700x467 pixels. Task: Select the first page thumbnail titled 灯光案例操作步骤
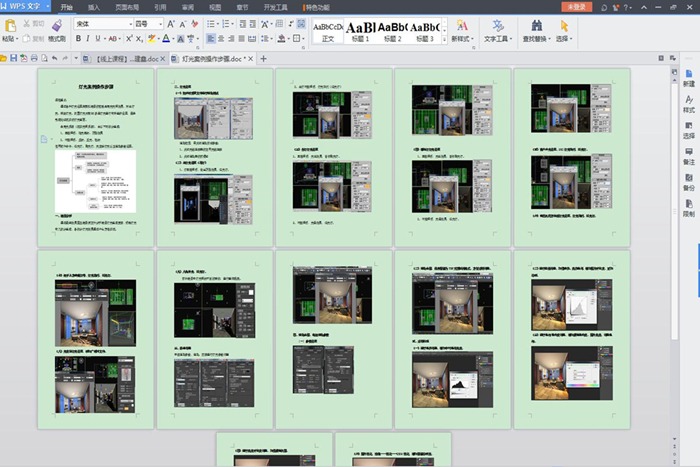96,157
